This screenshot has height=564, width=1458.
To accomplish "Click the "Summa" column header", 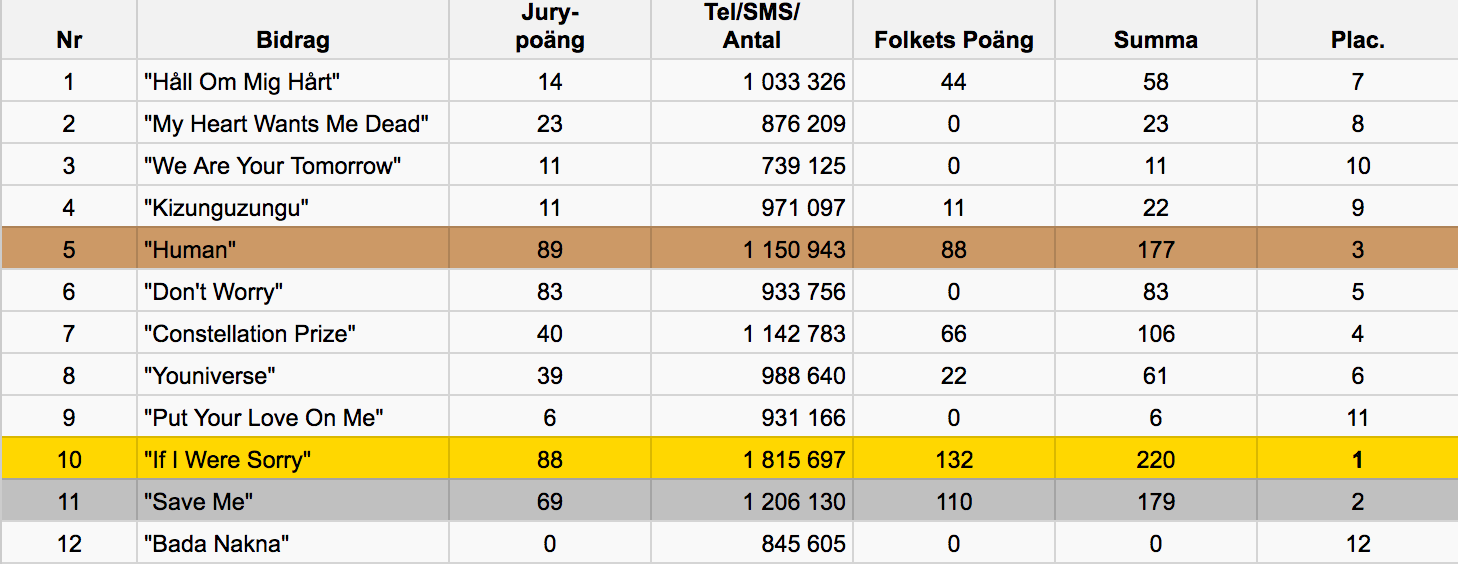I will 1155,40.
